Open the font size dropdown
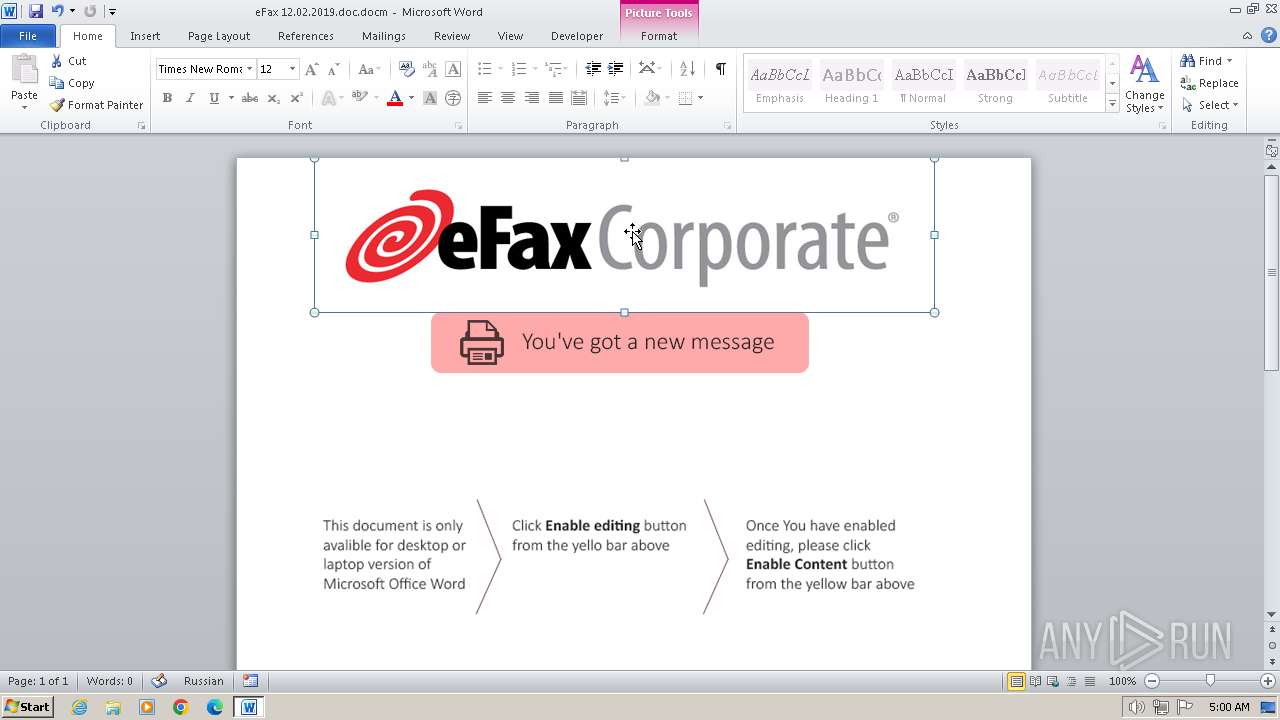This screenshot has height=720, width=1280. 292,69
